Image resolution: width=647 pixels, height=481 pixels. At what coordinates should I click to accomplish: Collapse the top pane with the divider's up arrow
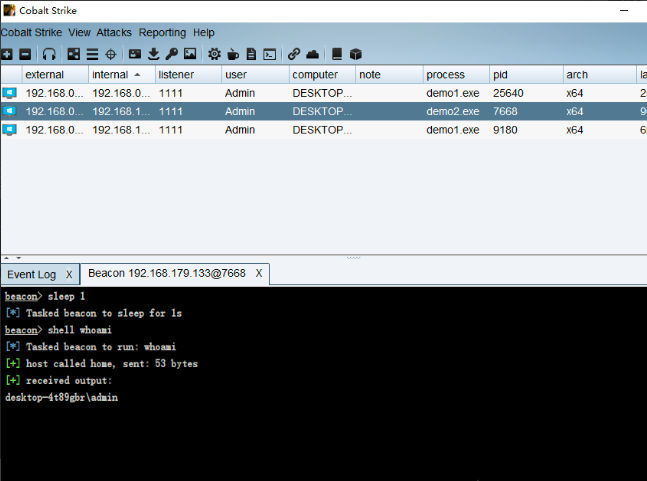click(x=7, y=258)
